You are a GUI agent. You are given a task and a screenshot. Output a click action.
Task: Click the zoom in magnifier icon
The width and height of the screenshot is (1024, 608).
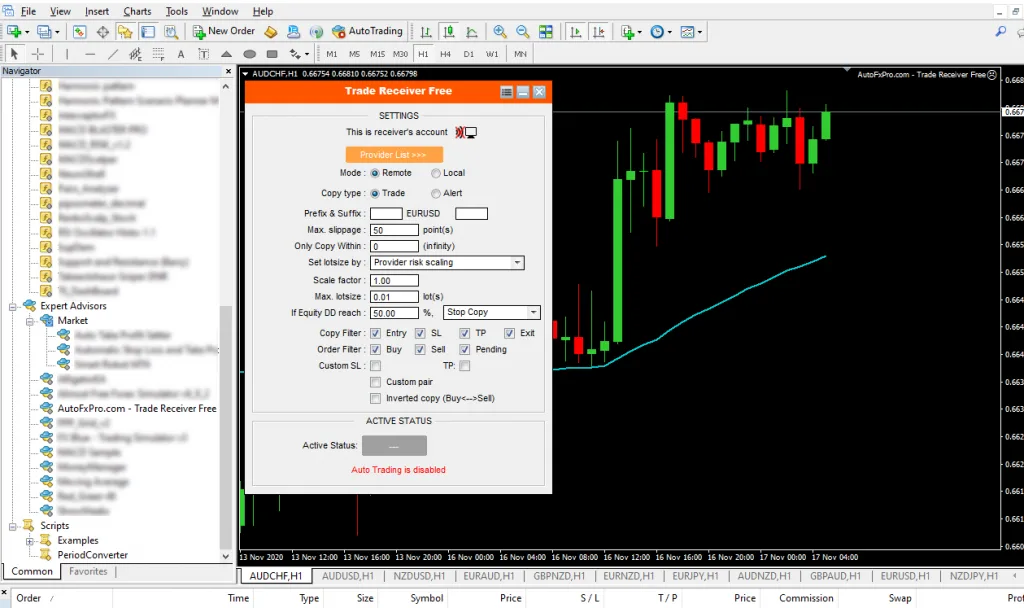[500, 31]
